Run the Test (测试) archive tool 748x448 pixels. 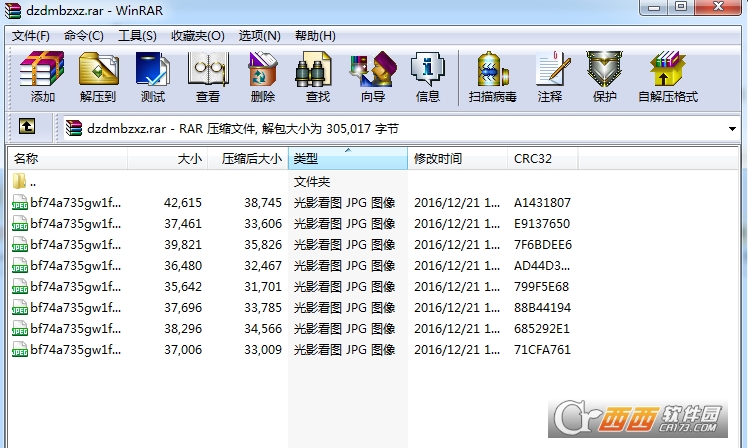(153, 70)
